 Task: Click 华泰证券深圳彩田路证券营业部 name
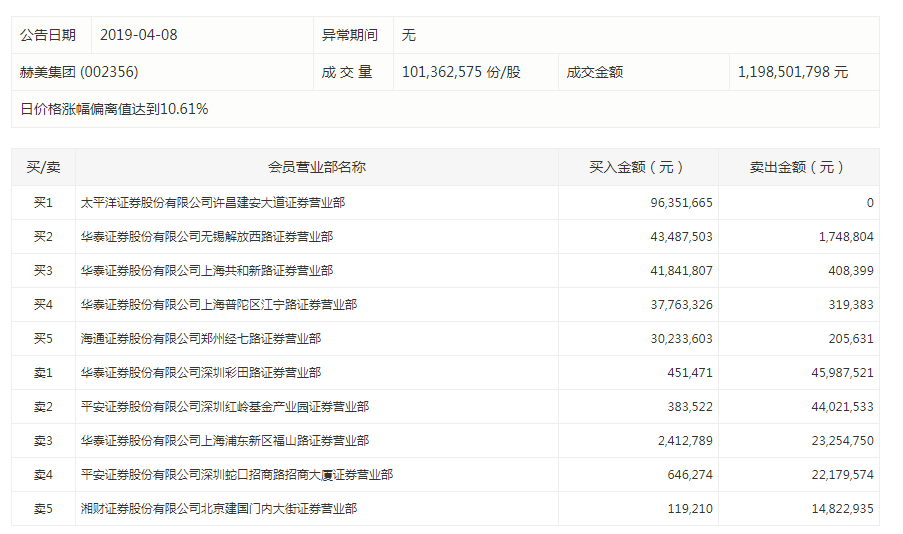[x=200, y=372]
